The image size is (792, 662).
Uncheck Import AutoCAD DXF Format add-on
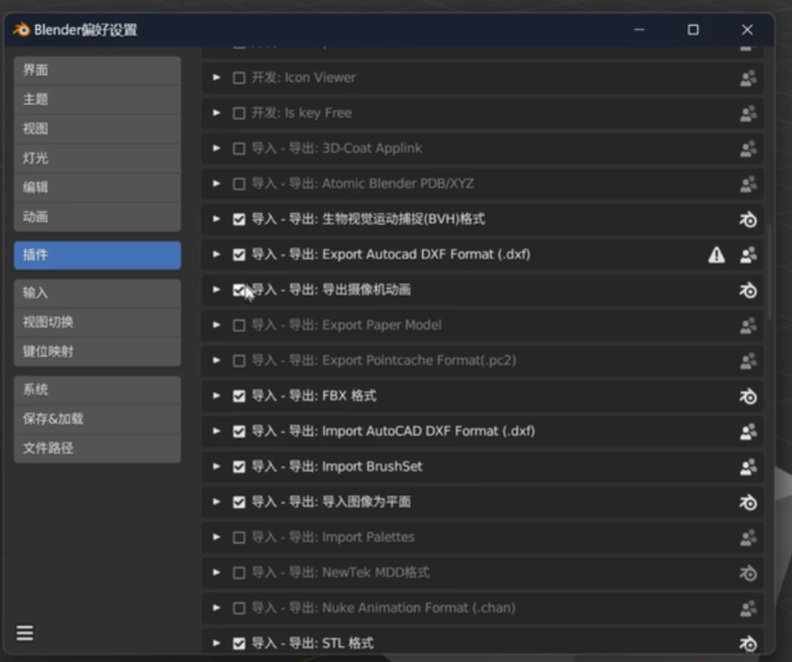point(239,431)
